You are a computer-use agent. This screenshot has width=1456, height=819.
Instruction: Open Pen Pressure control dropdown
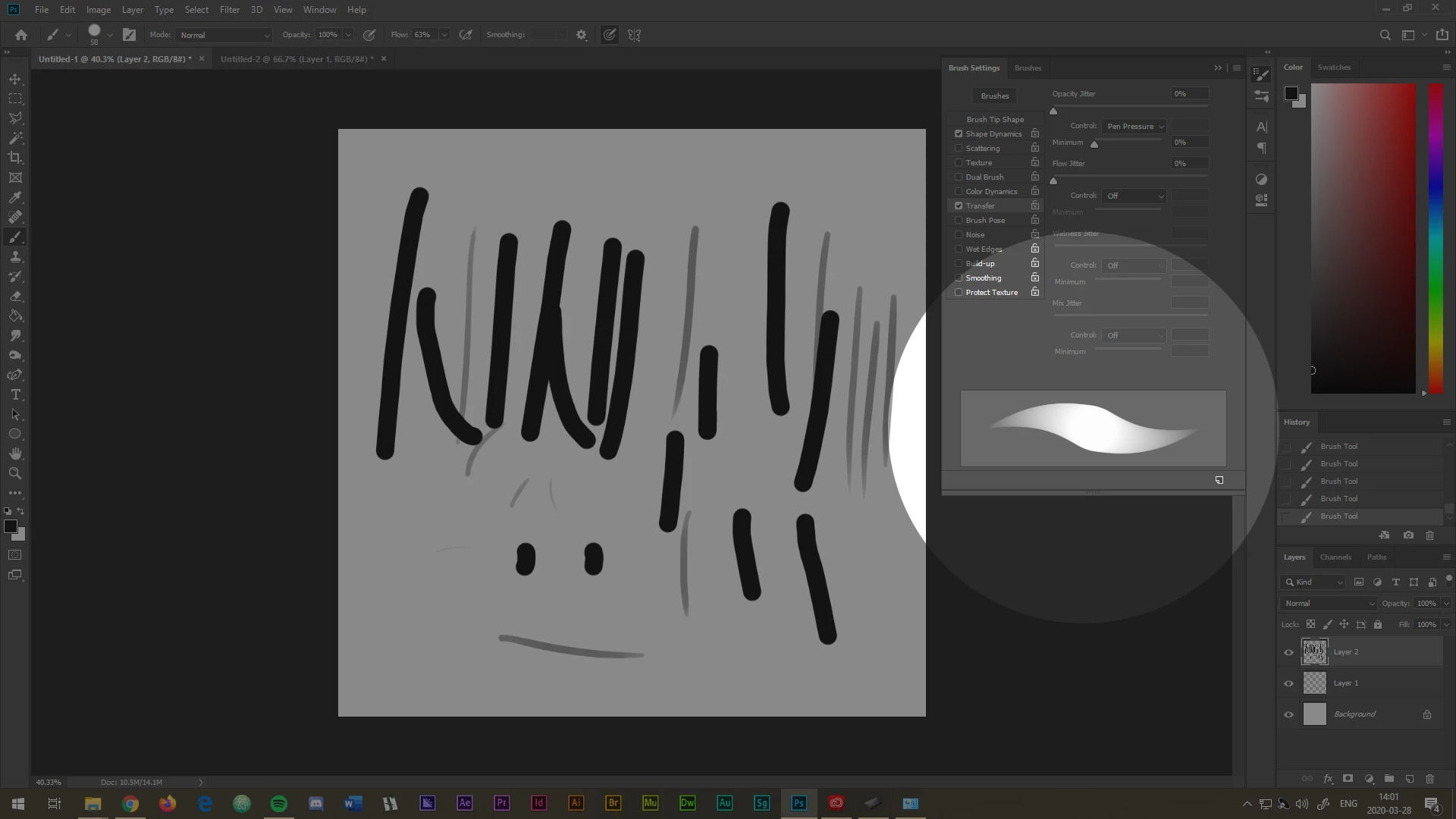pyautogui.click(x=1134, y=127)
